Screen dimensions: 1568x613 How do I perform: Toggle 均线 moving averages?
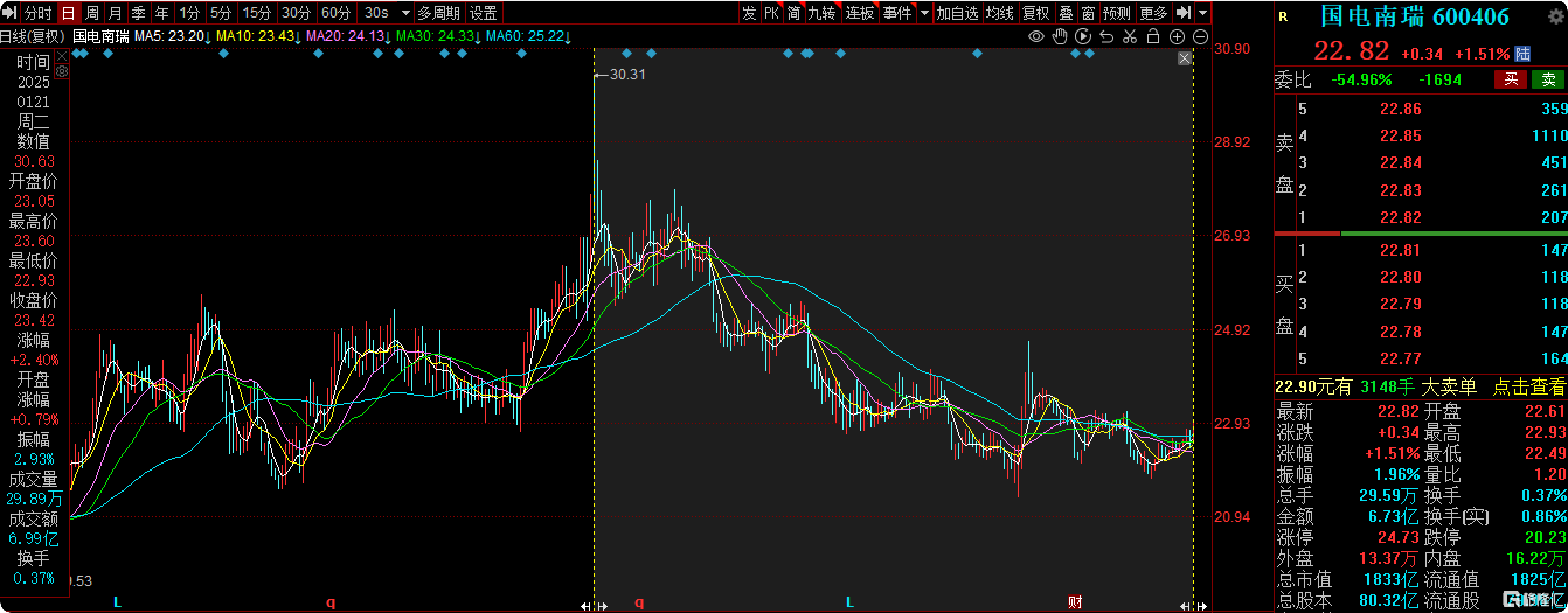pyautogui.click(x=1000, y=13)
